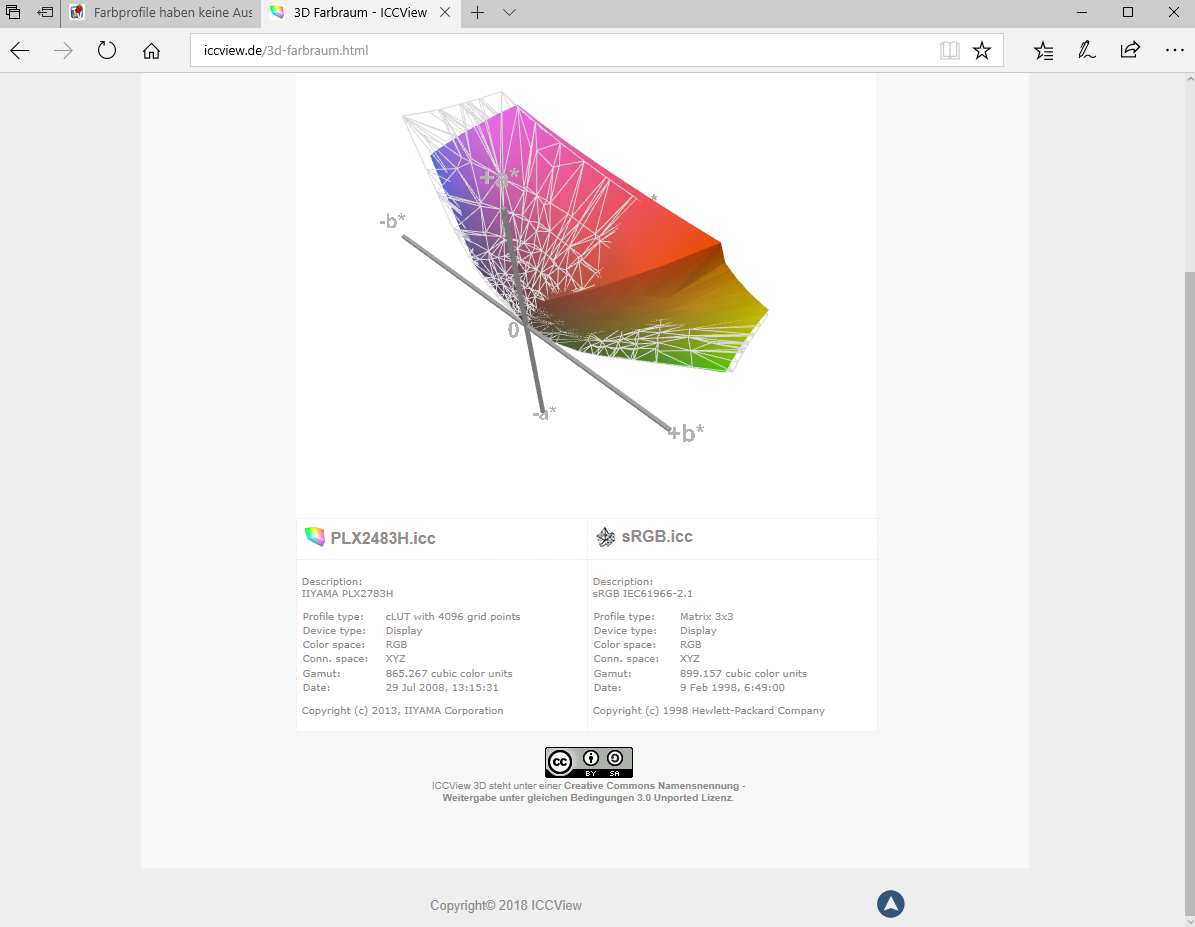Open a new tab with plus button
The width and height of the screenshot is (1195, 927).
478,13
